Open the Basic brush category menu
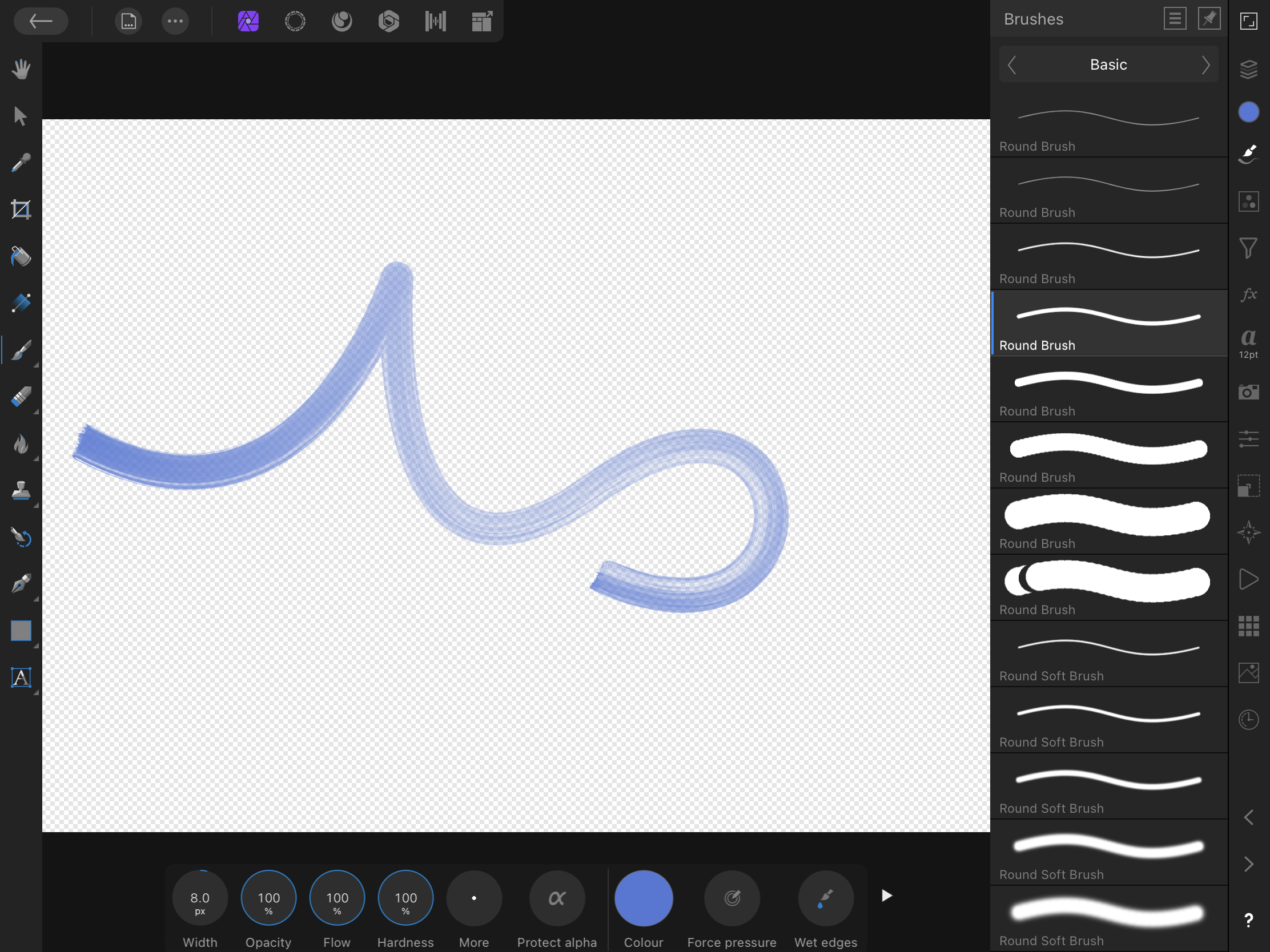Image resolution: width=1270 pixels, height=952 pixels. click(x=1108, y=65)
